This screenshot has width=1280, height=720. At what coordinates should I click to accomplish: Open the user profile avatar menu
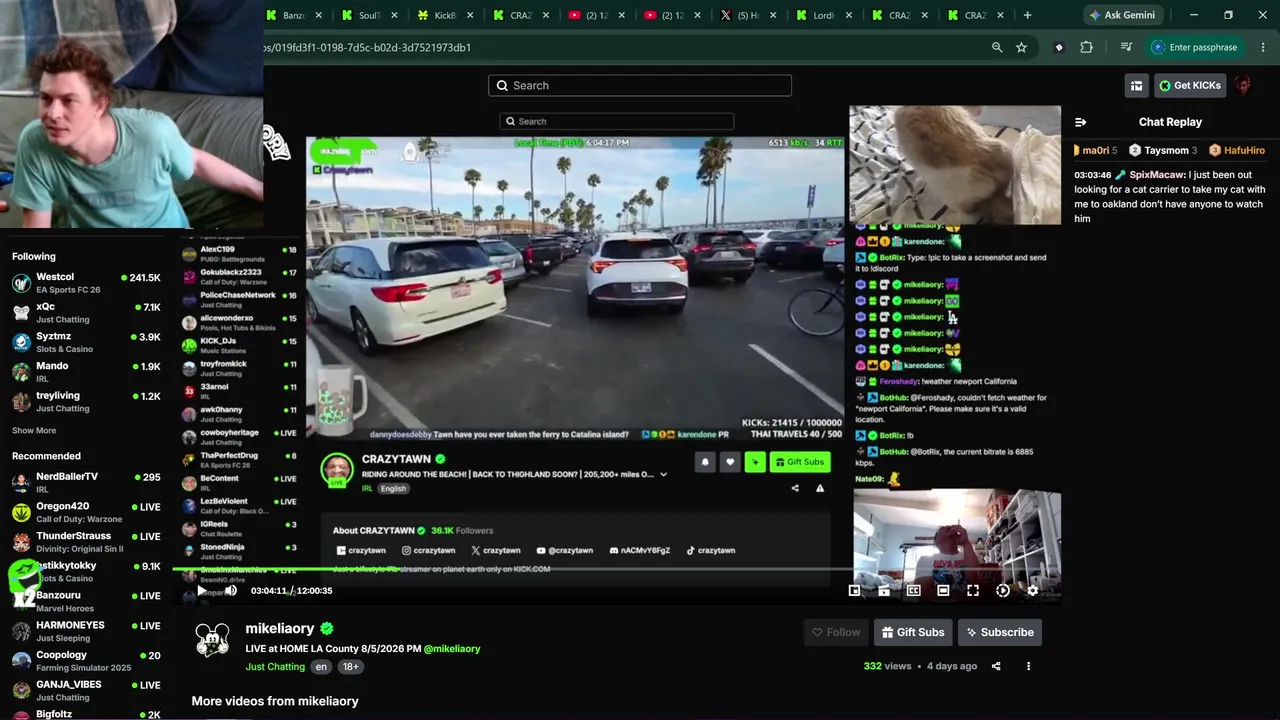coord(1243,86)
